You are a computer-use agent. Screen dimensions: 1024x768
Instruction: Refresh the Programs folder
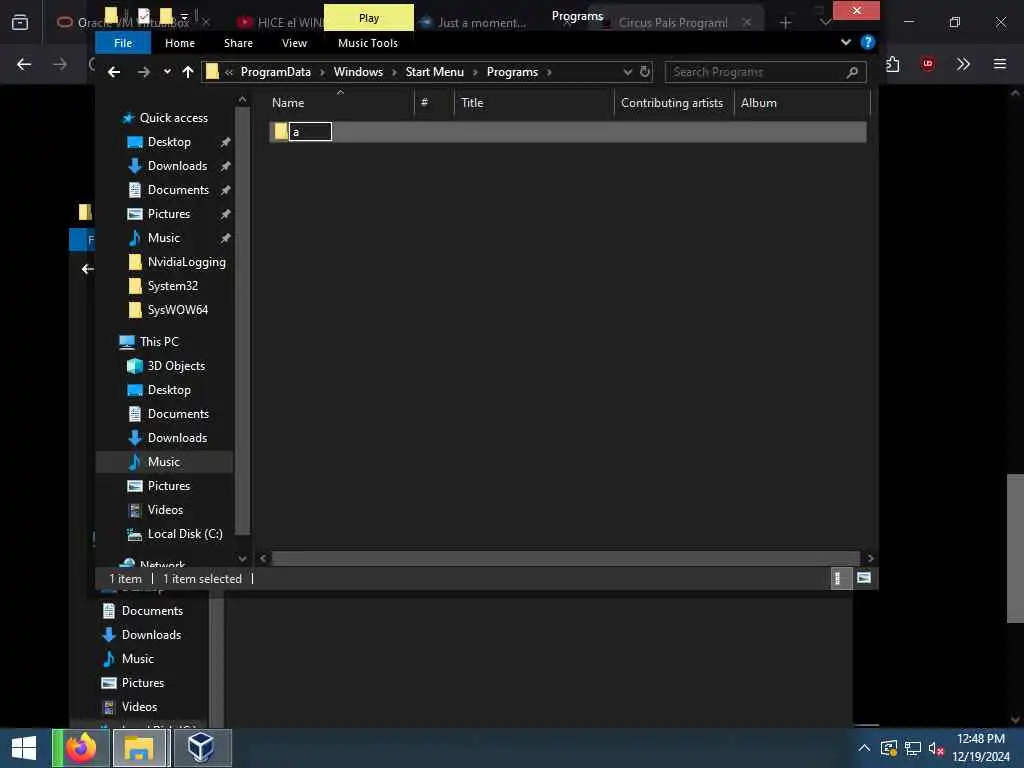click(645, 72)
